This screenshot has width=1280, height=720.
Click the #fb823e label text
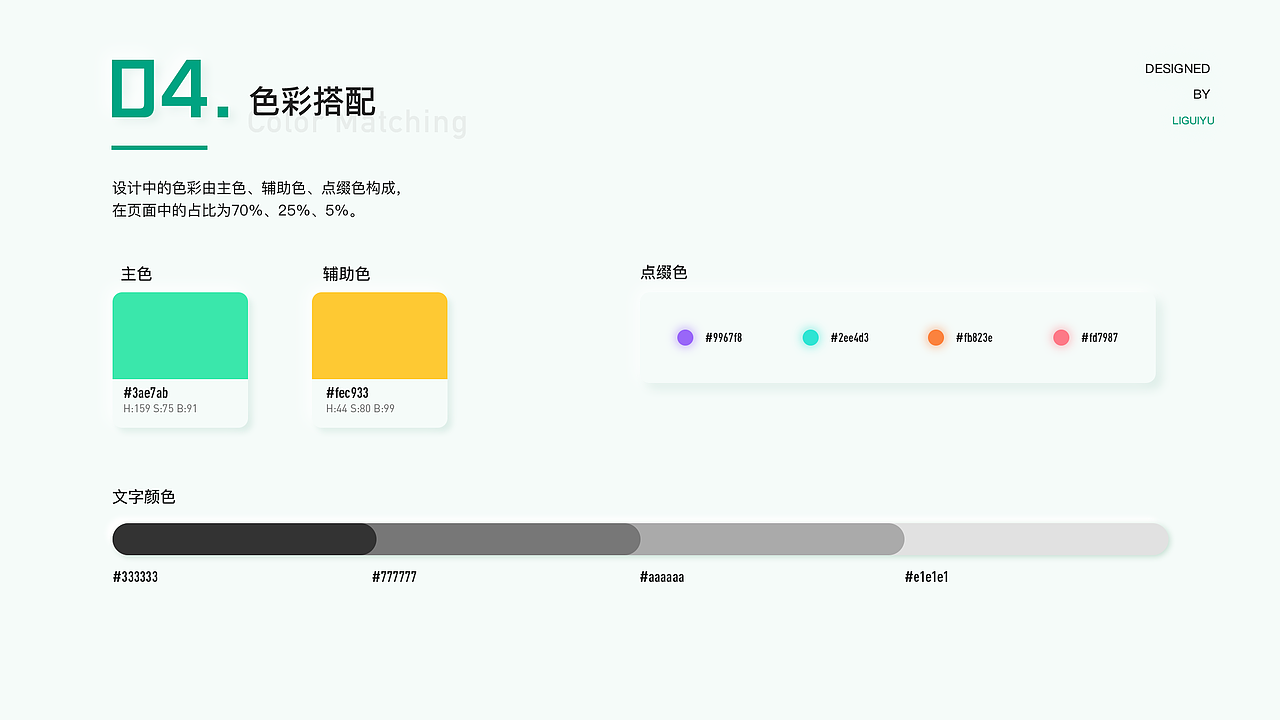[x=975, y=338]
